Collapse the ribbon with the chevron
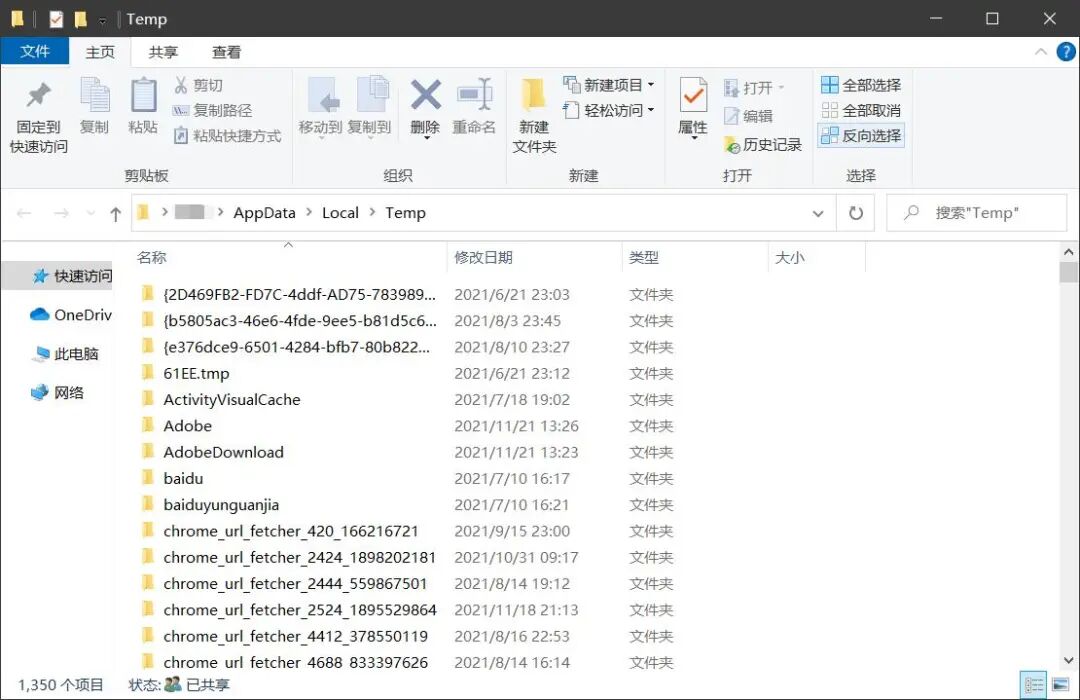Image resolution: width=1080 pixels, height=700 pixels. (x=1041, y=52)
